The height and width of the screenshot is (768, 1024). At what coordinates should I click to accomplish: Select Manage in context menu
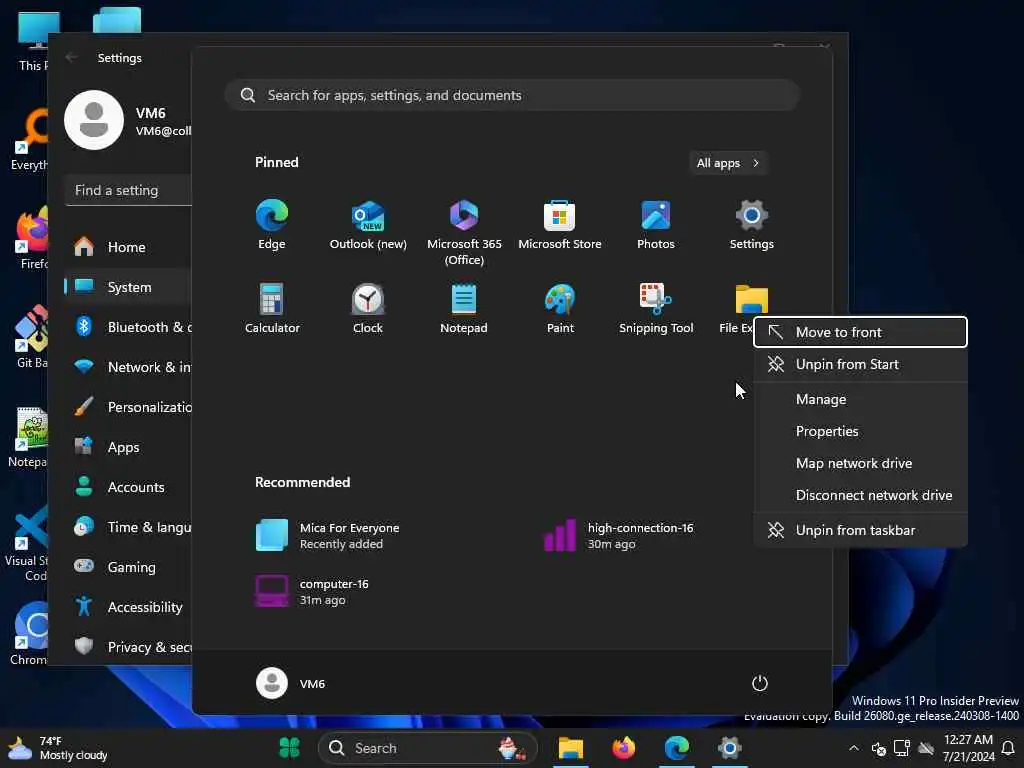tap(860, 399)
